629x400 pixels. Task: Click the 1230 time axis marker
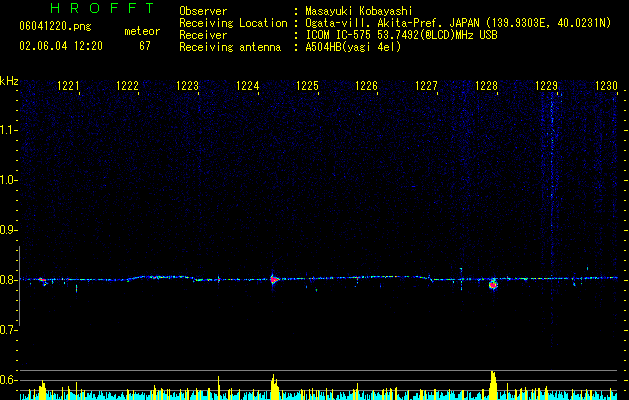(606, 86)
